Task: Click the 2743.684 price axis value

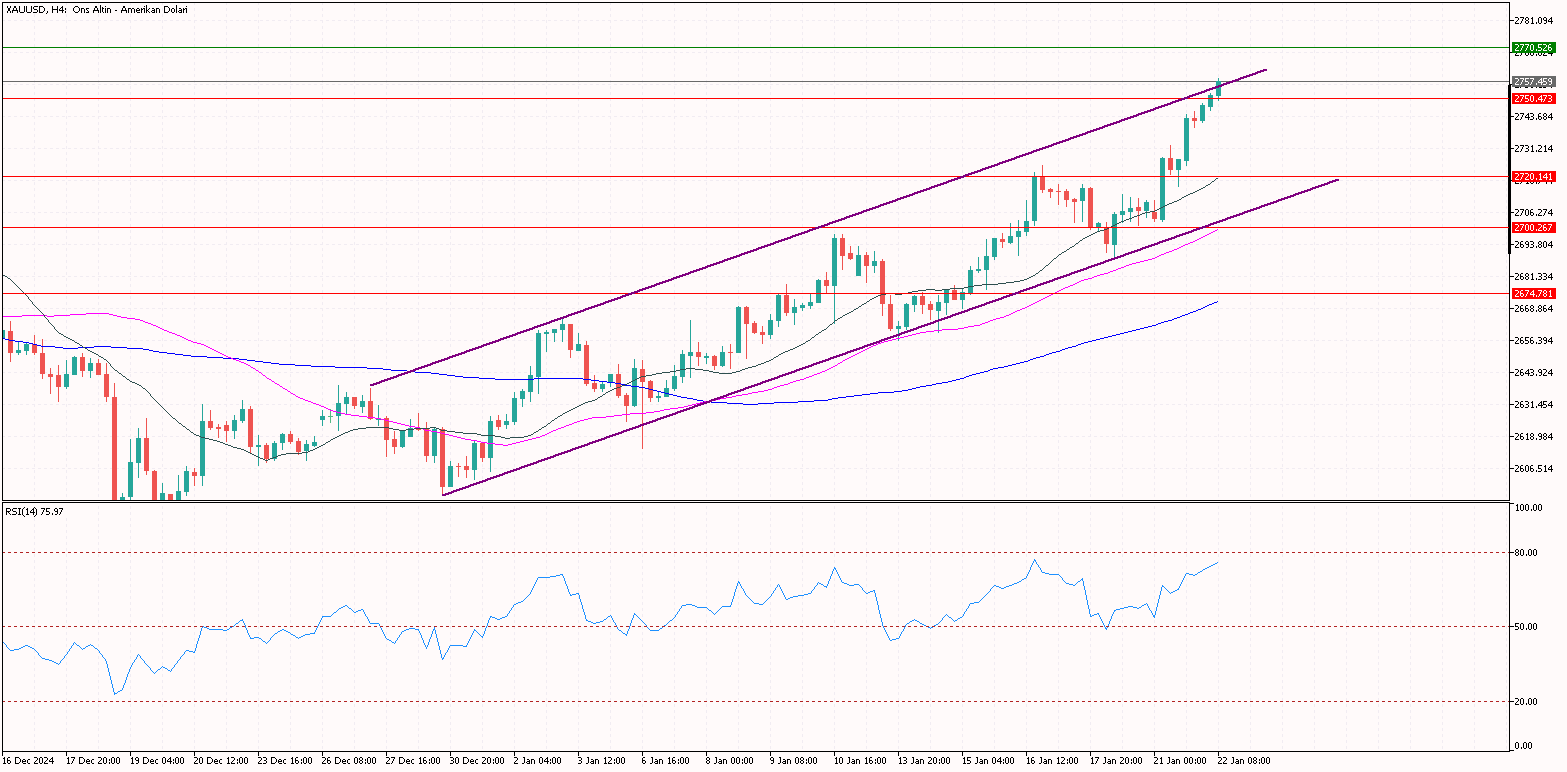Action: (1533, 117)
